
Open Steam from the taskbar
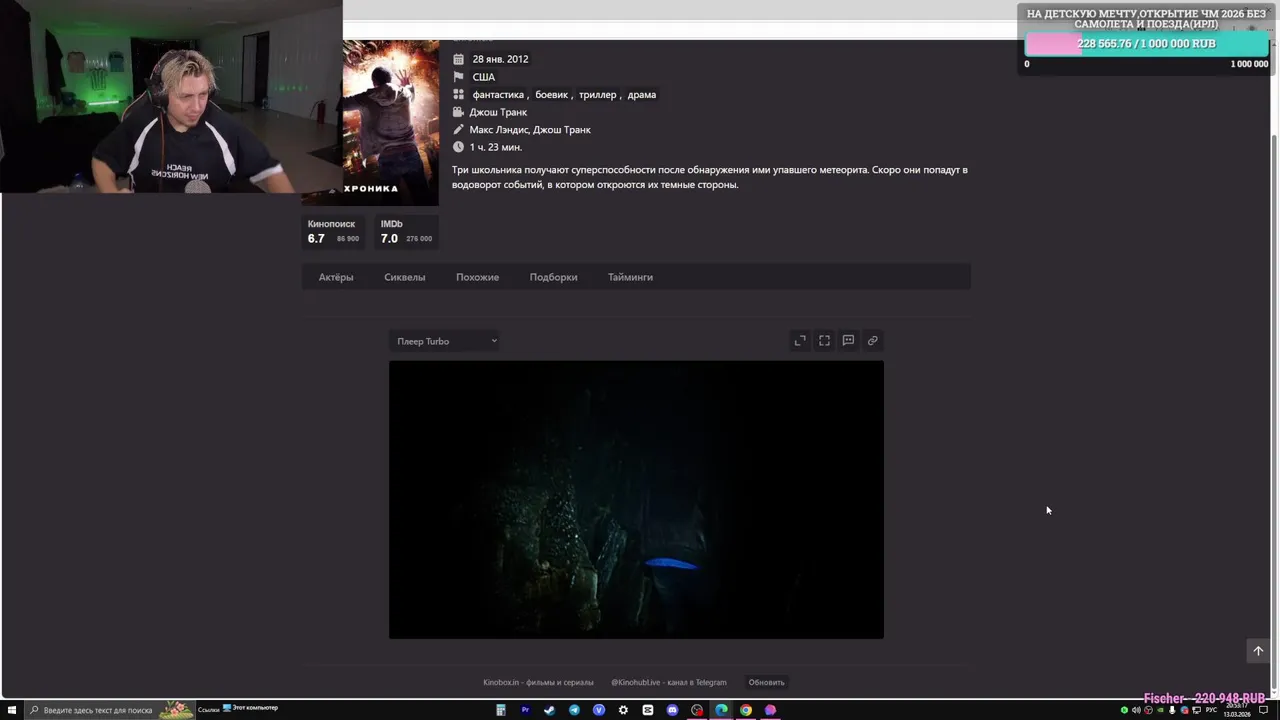tap(549, 710)
